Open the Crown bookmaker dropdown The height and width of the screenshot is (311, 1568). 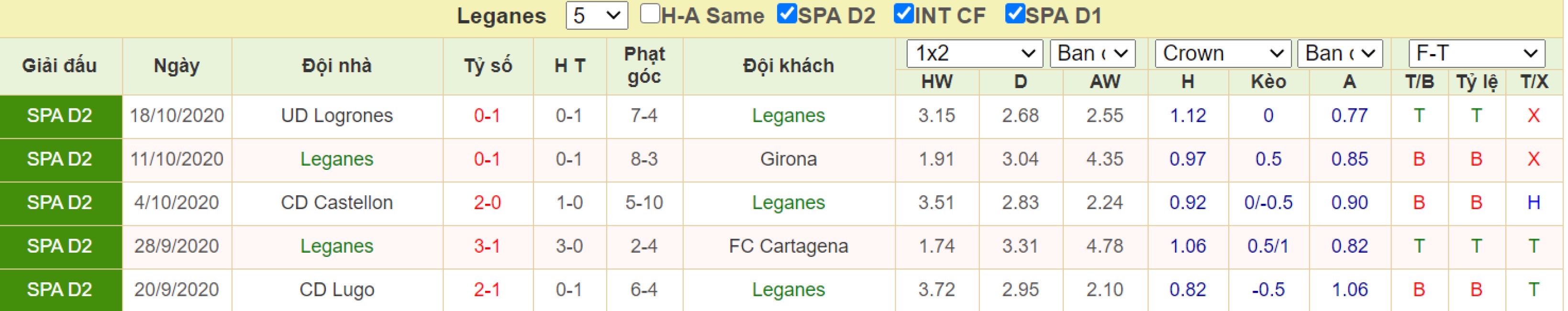pyautogui.click(x=1223, y=54)
